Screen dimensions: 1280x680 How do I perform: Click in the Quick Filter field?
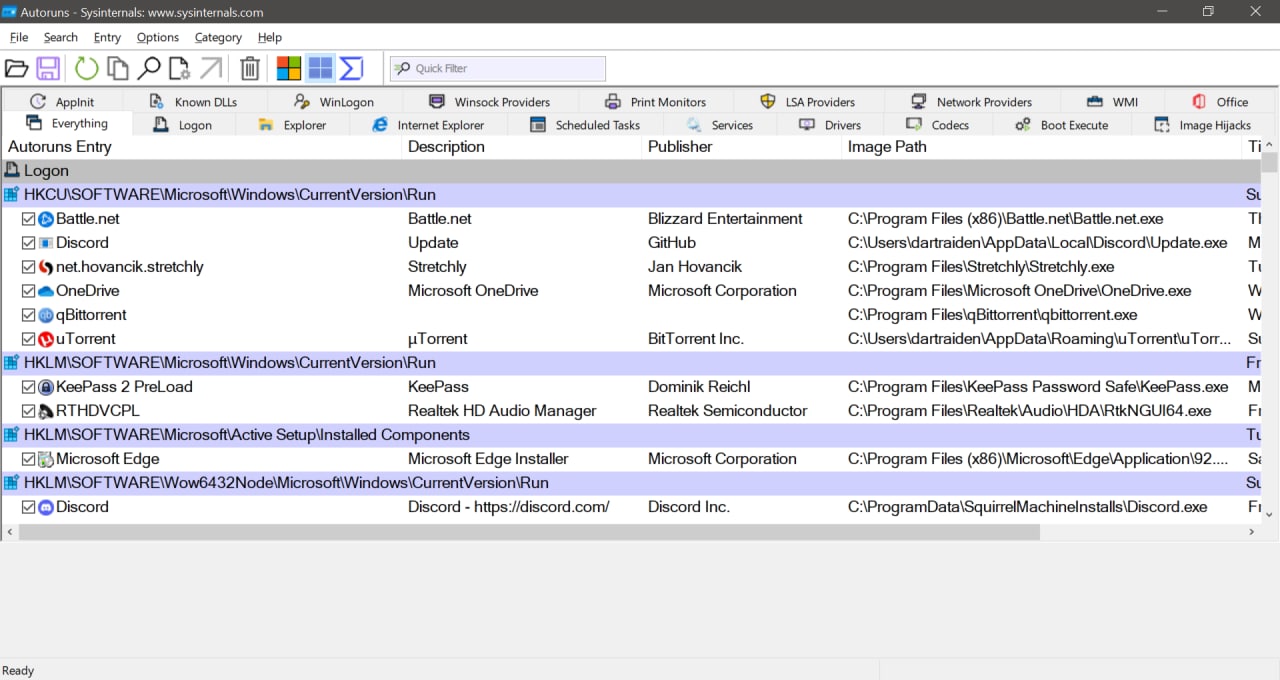tap(498, 68)
